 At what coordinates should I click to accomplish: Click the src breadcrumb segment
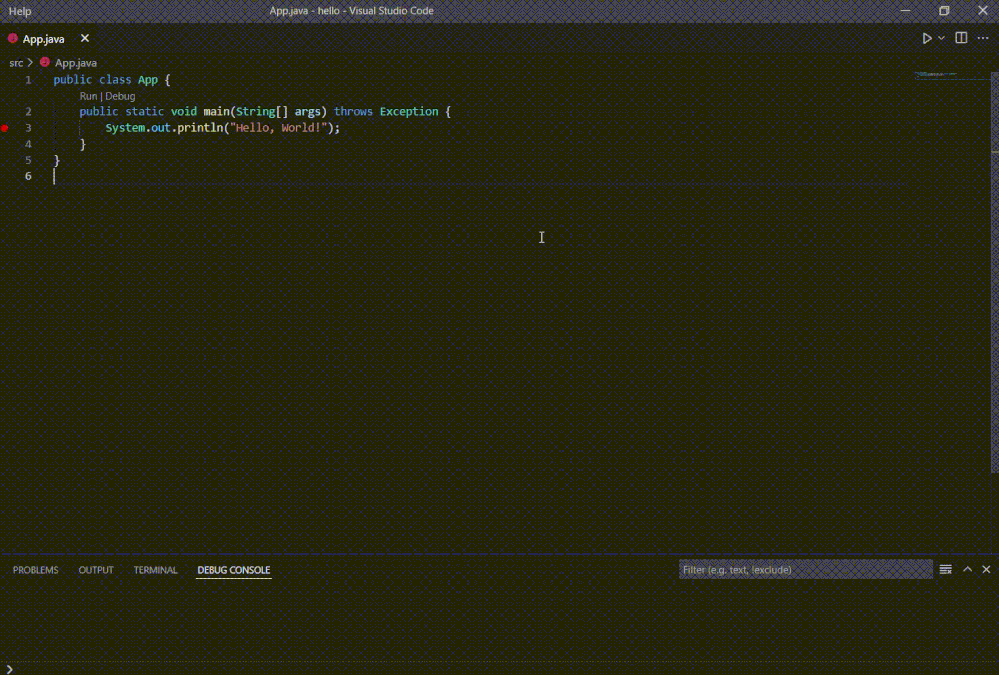click(x=16, y=62)
